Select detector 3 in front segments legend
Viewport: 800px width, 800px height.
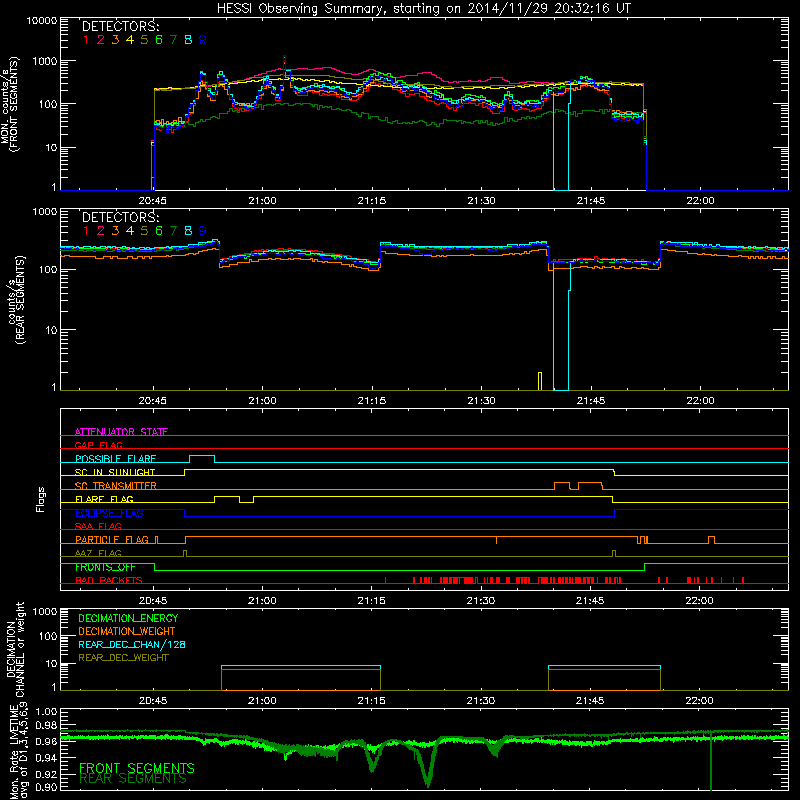click(x=115, y=40)
